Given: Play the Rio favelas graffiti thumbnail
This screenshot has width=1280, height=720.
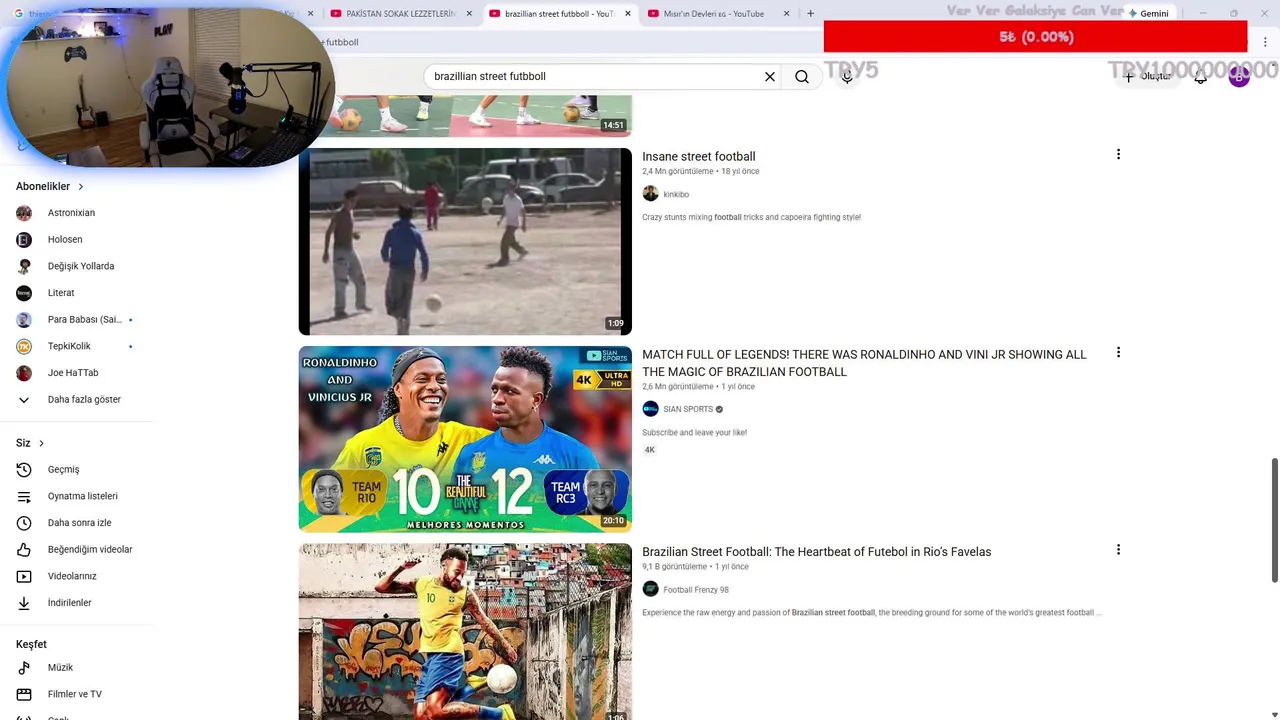Looking at the screenshot, I should click(x=465, y=631).
